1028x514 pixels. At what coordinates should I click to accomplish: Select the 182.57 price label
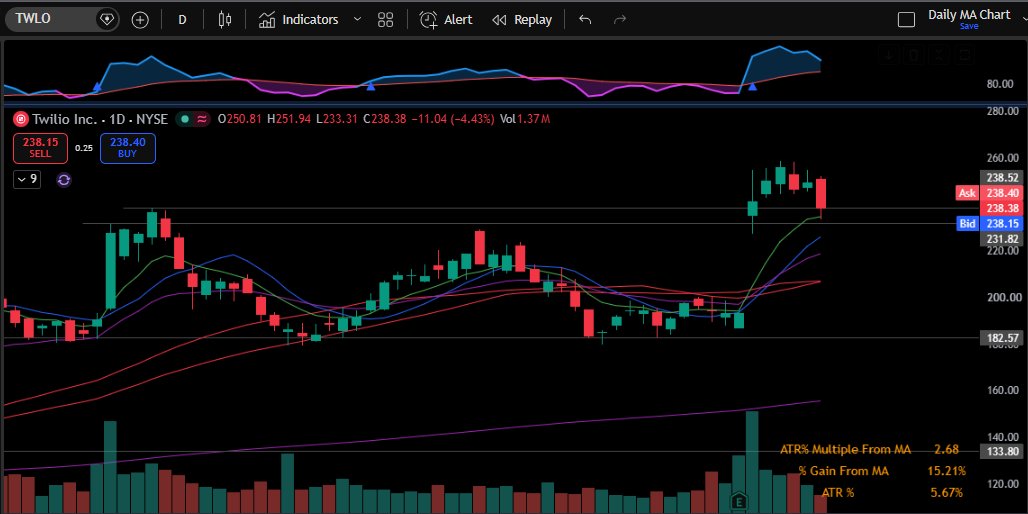point(1002,338)
